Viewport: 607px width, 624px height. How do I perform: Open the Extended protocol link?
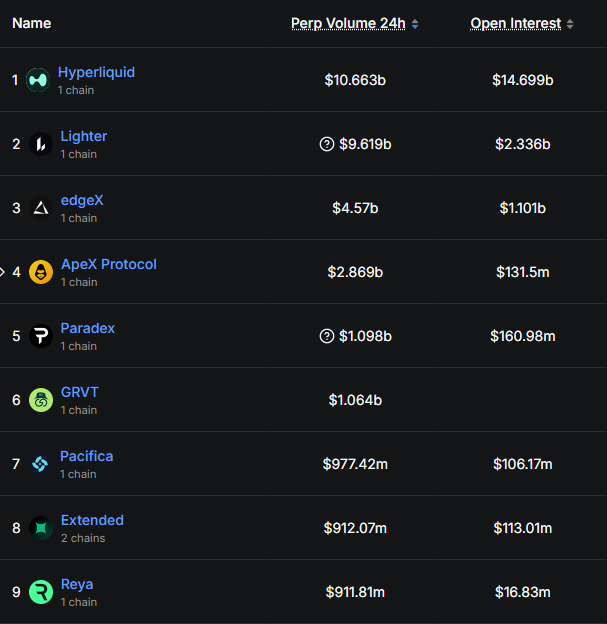(x=92, y=521)
